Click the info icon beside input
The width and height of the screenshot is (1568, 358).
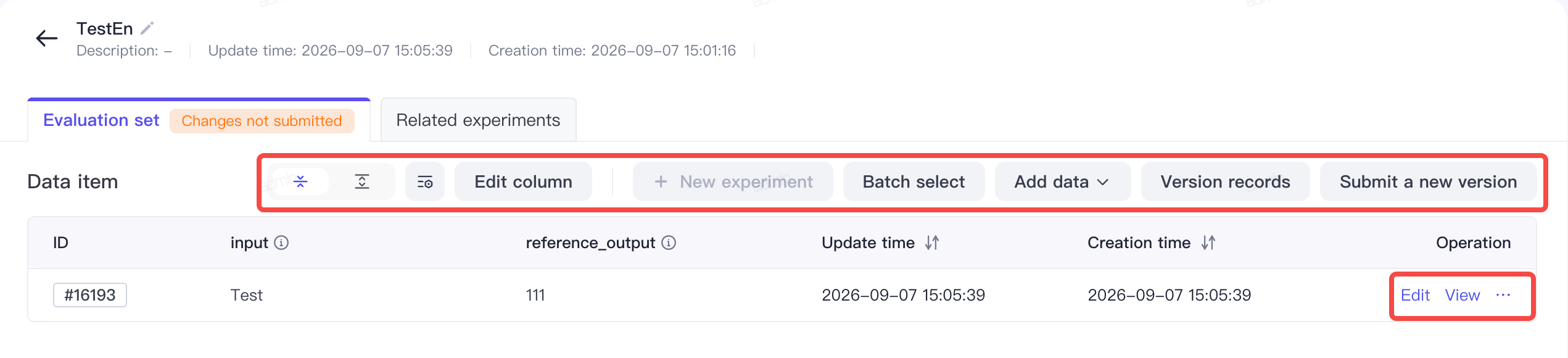pos(281,243)
